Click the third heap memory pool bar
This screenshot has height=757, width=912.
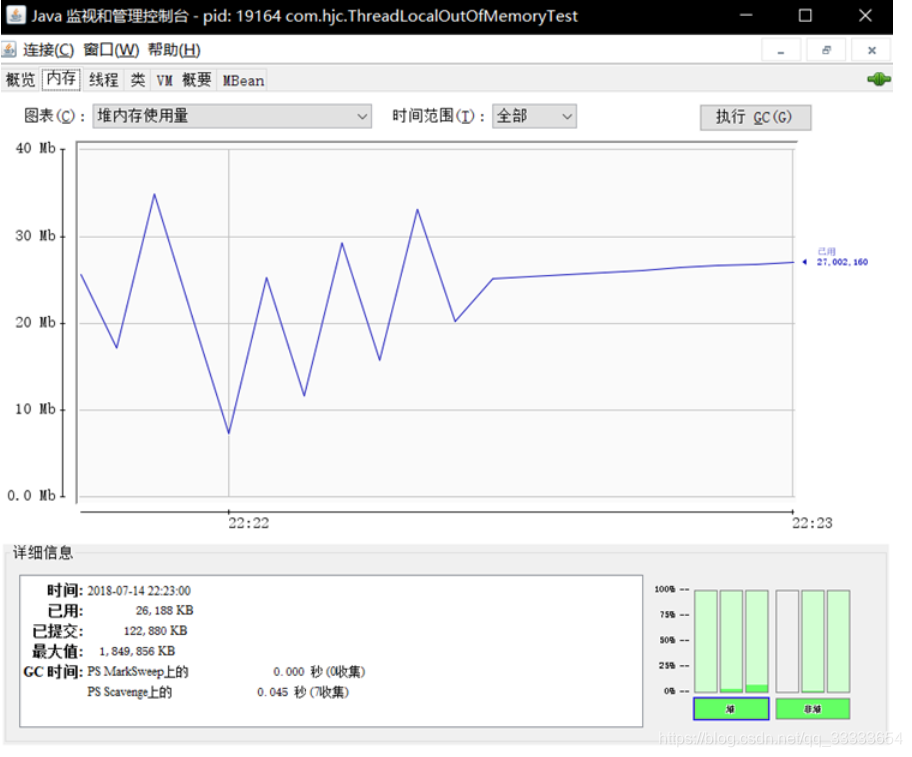[757, 641]
